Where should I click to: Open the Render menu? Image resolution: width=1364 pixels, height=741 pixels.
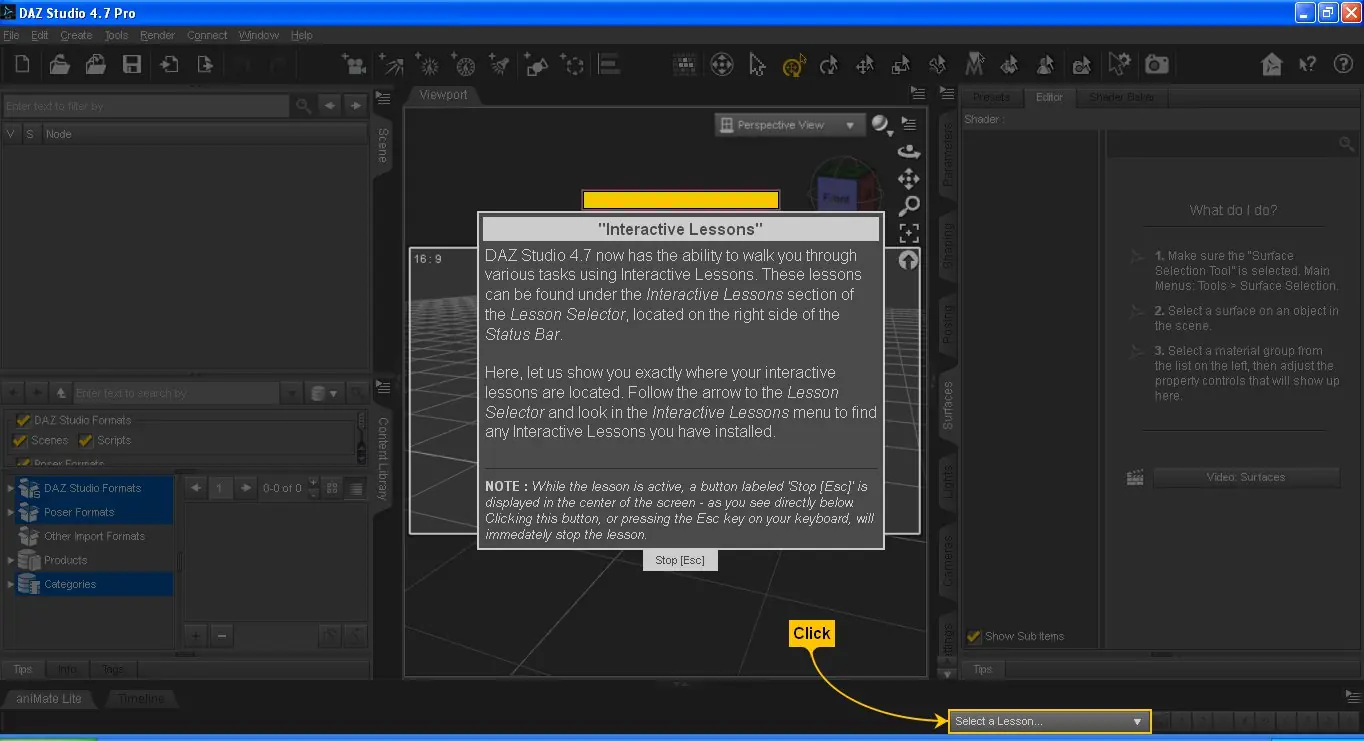[x=157, y=35]
